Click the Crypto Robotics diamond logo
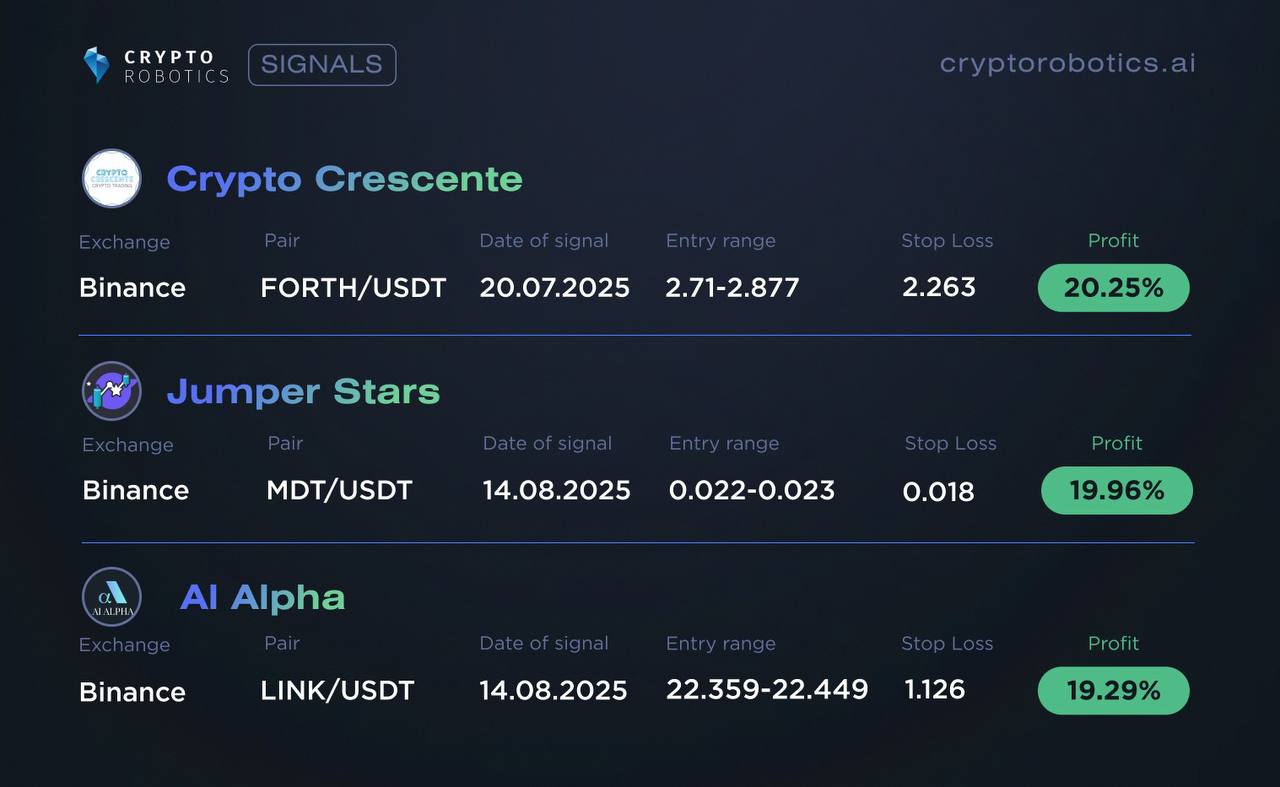 [96, 65]
